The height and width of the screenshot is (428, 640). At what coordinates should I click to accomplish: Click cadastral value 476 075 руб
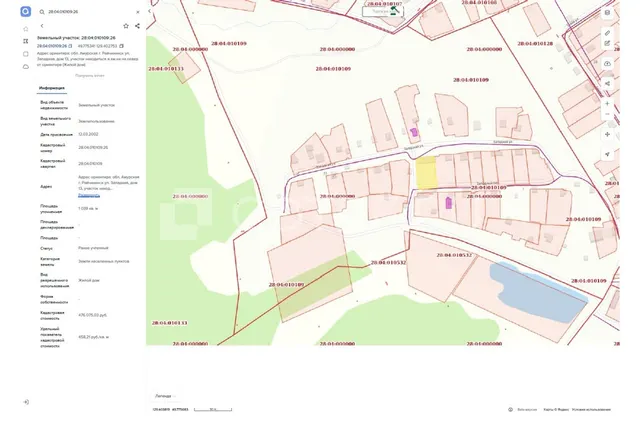pos(93,315)
